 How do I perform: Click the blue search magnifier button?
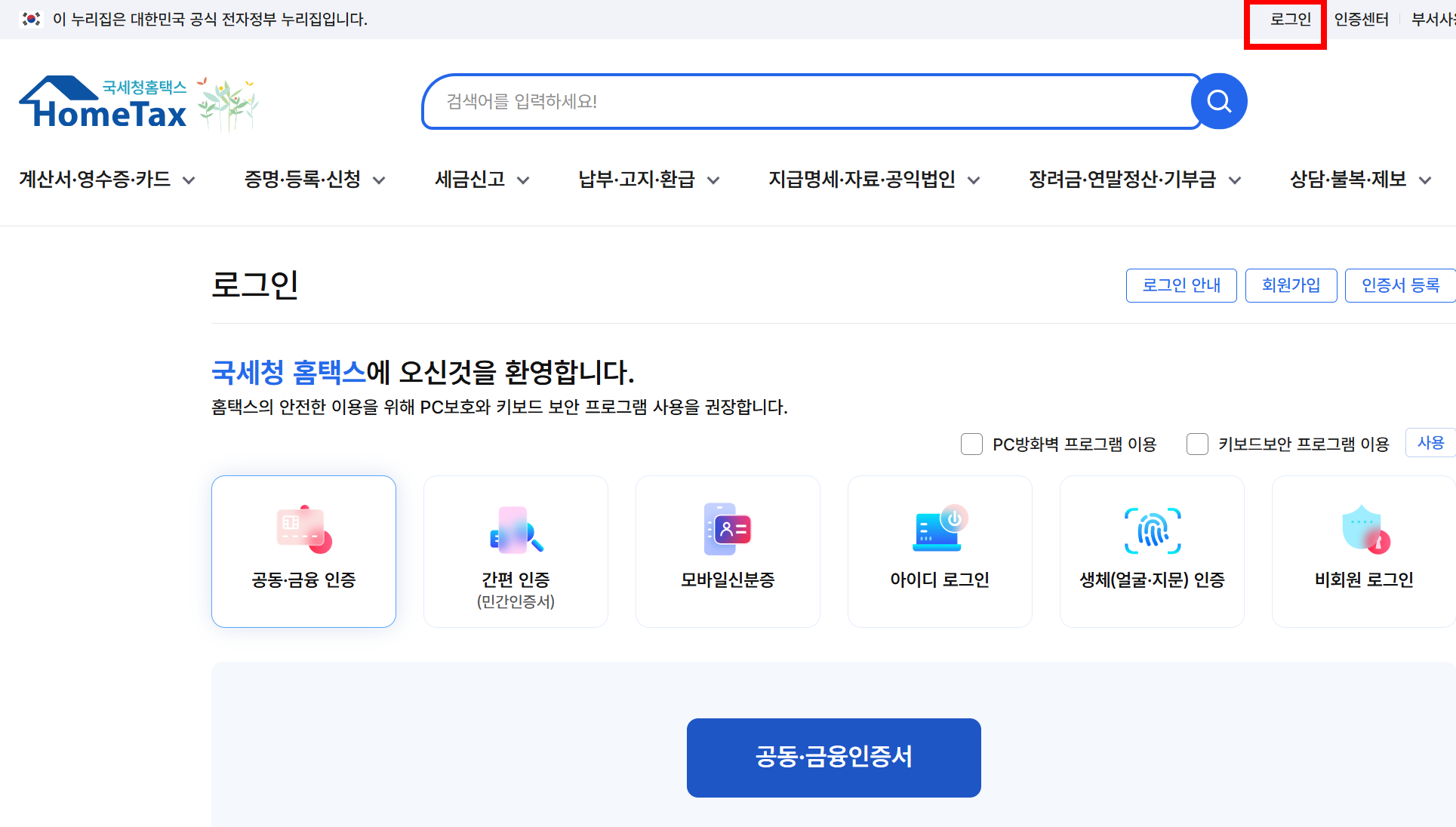[1218, 101]
